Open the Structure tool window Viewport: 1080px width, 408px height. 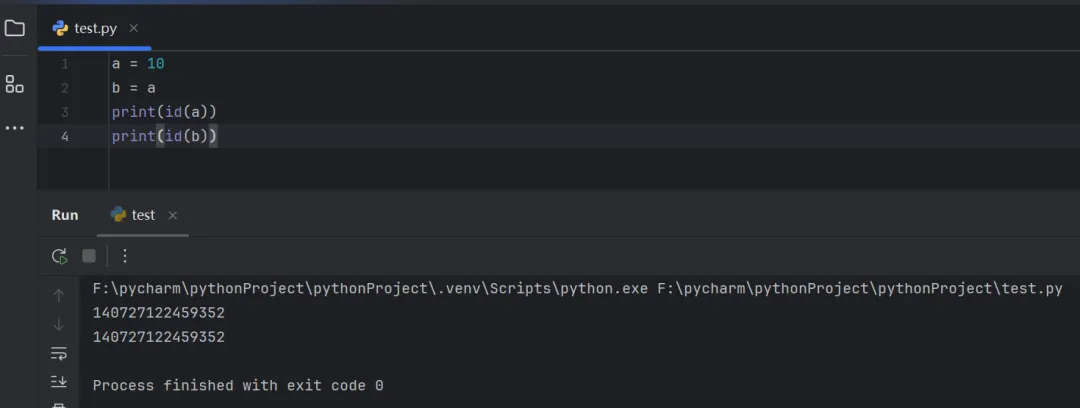[x=14, y=84]
